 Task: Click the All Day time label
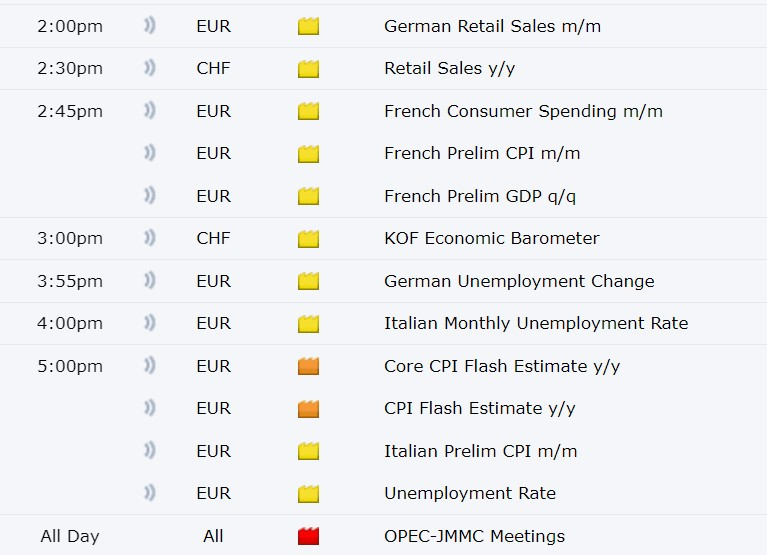(70, 536)
